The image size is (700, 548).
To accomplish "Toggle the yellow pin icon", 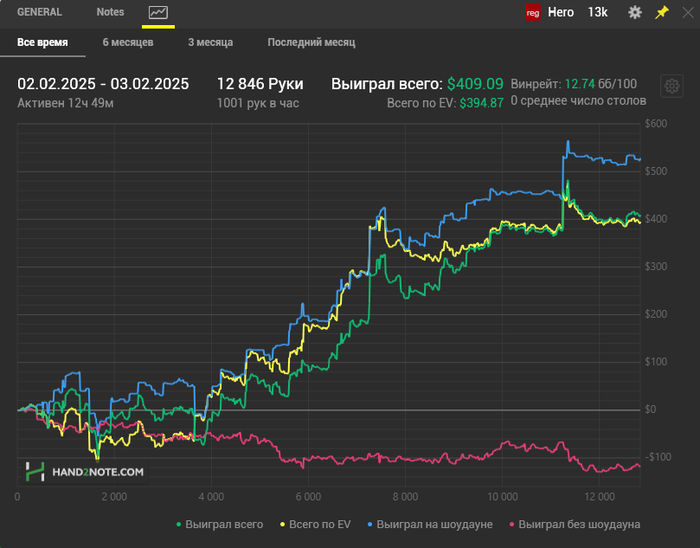I will click(x=662, y=12).
